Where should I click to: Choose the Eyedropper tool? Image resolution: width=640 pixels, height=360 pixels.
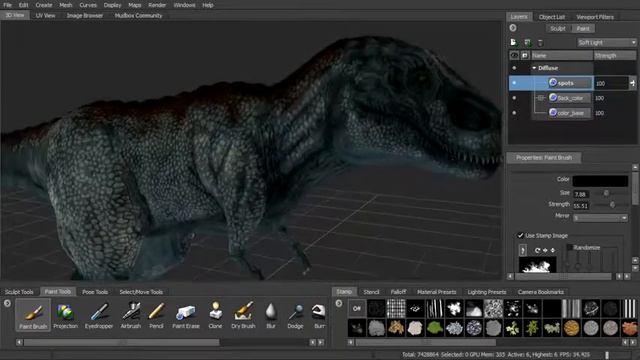(99, 315)
